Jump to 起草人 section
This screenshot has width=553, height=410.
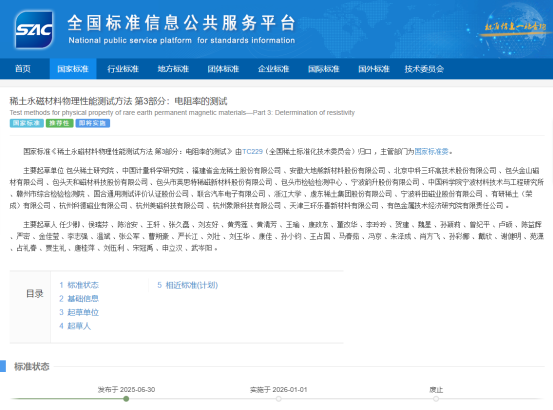75,326
